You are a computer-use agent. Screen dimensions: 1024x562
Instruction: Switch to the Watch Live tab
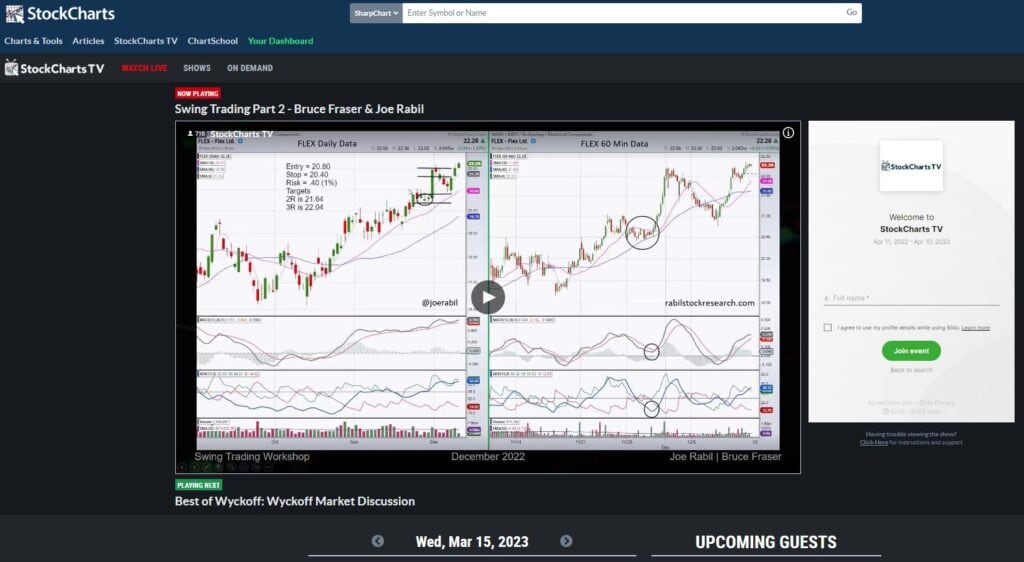[x=144, y=68]
